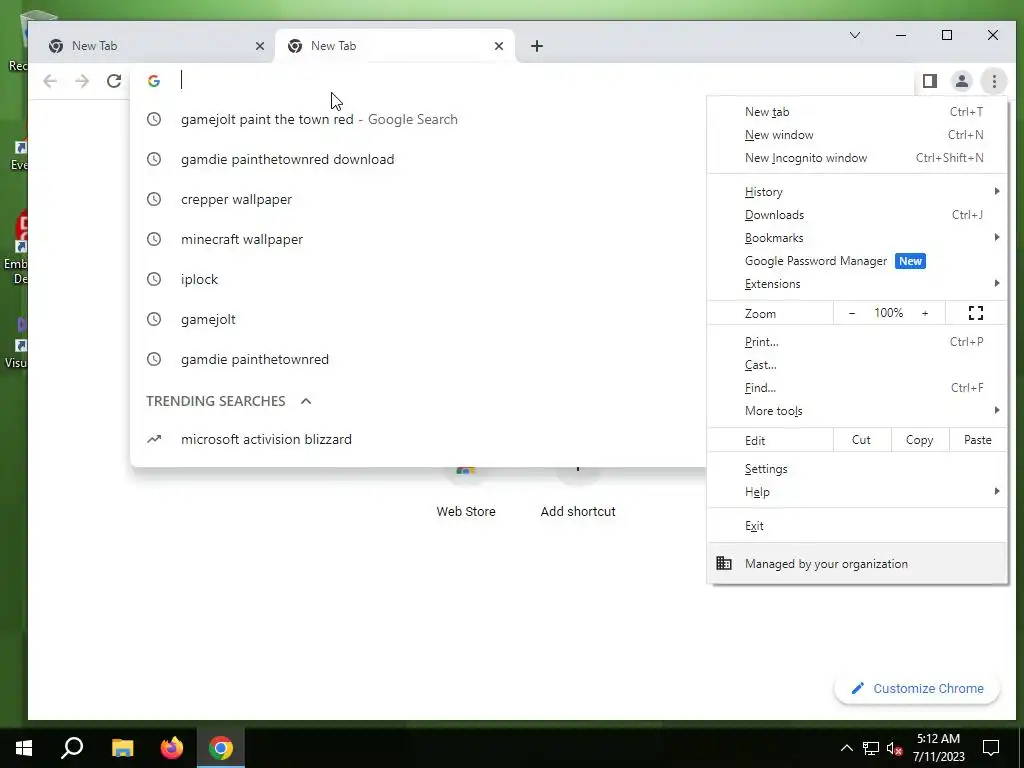The width and height of the screenshot is (1024, 768).
Task: Open Downloads from menu
Action: [857, 215]
